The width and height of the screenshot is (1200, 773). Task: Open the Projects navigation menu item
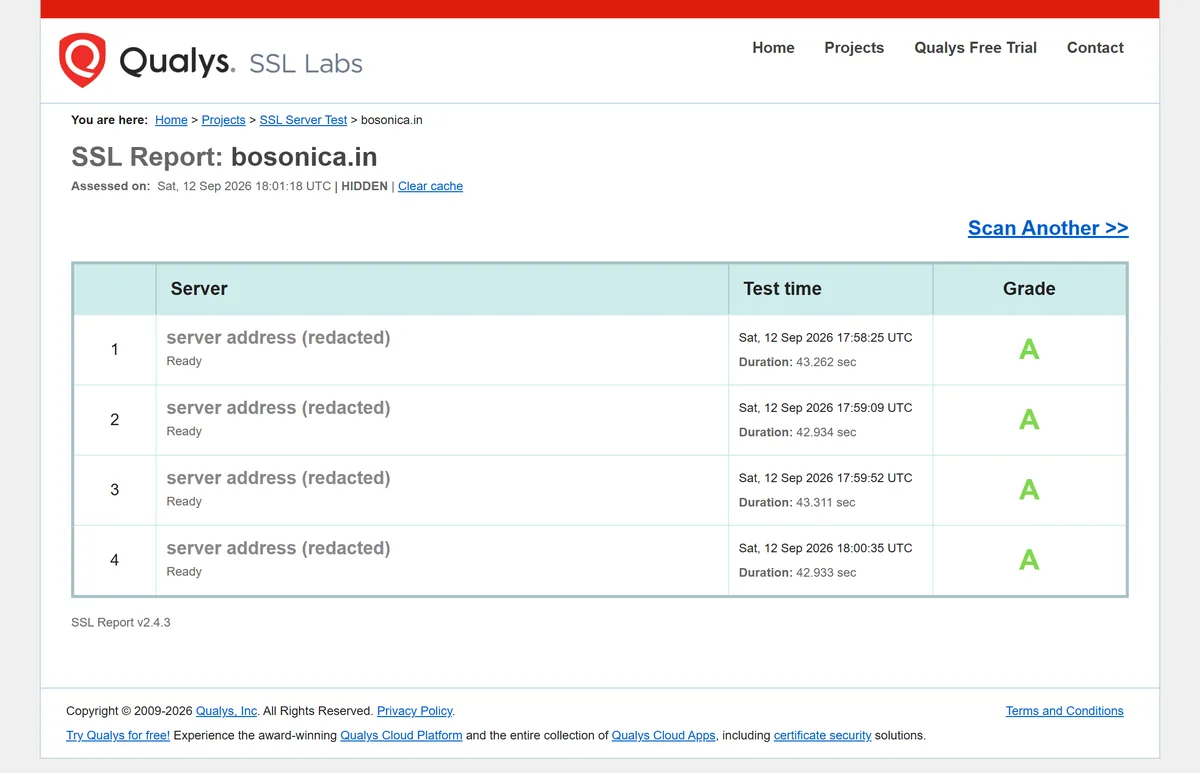click(854, 48)
